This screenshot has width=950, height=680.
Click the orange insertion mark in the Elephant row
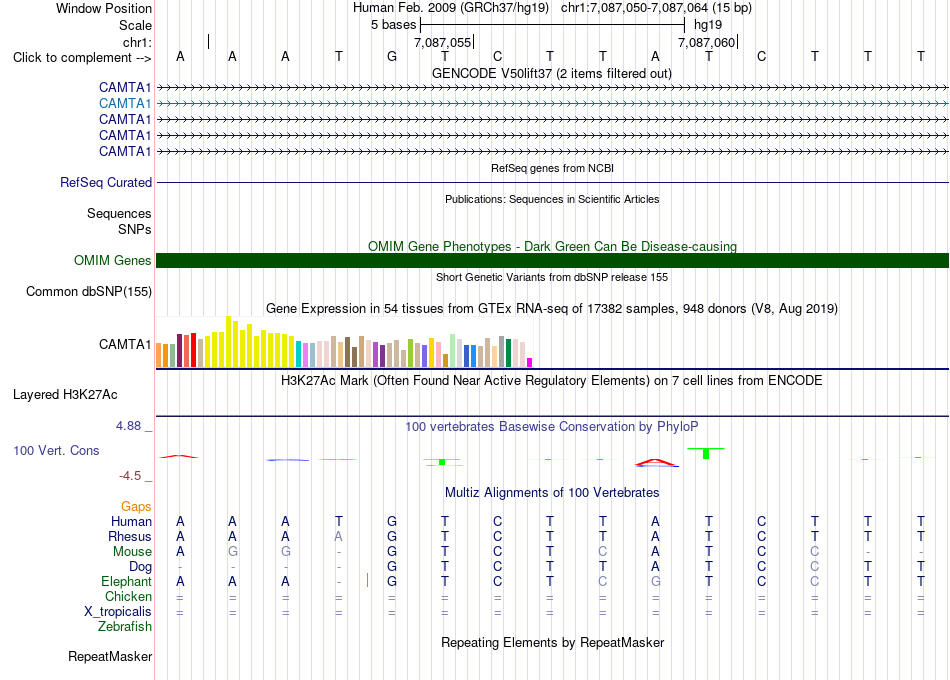coord(367,580)
